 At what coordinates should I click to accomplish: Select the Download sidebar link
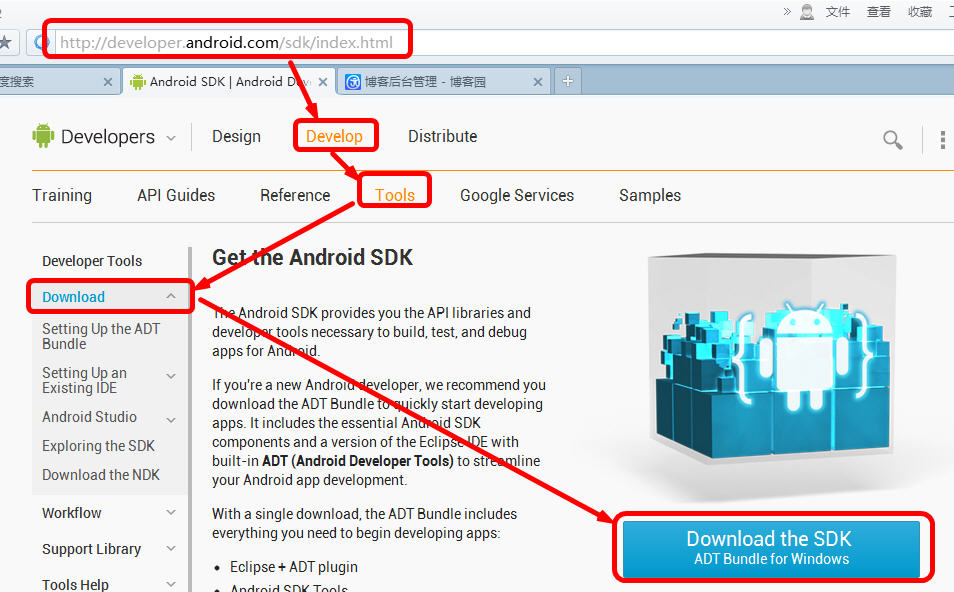[73, 297]
